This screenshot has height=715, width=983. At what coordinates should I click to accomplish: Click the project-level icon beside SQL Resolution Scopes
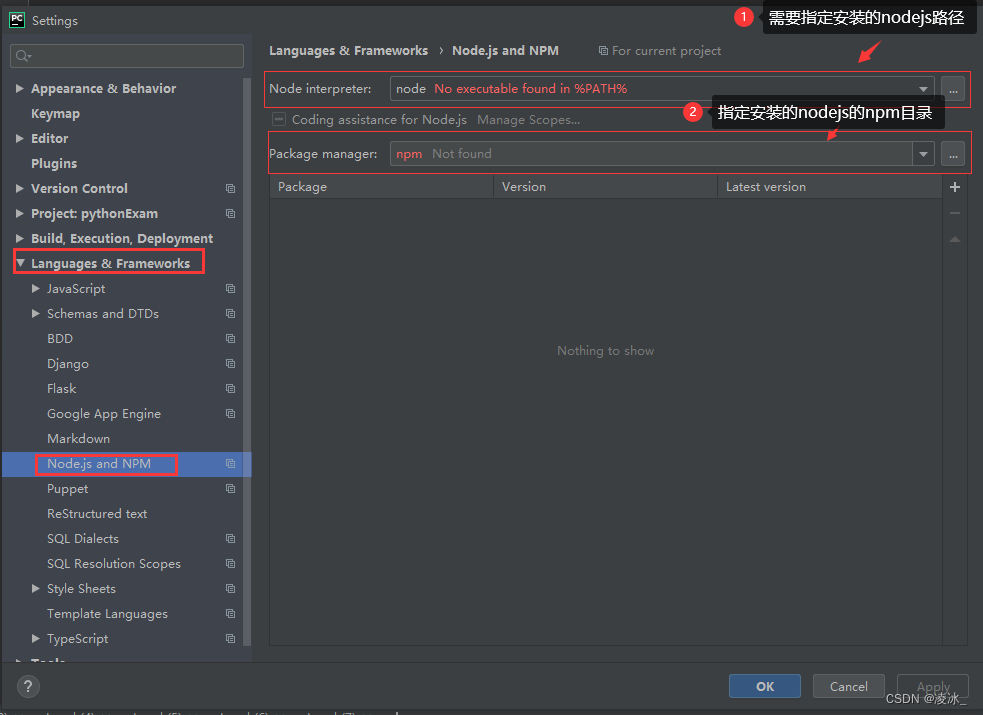tap(230, 563)
